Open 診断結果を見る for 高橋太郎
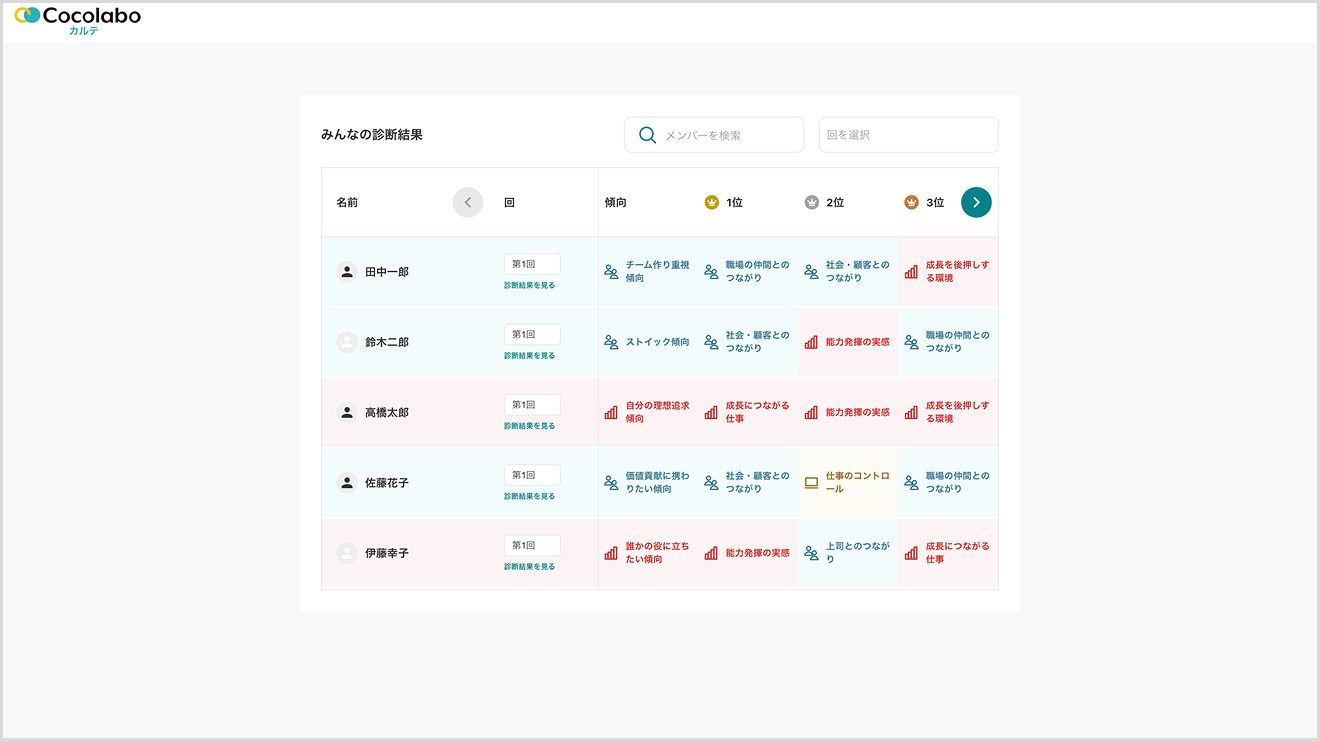Image resolution: width=1320 pixels, height=741 pixels. tap(531, 425)
